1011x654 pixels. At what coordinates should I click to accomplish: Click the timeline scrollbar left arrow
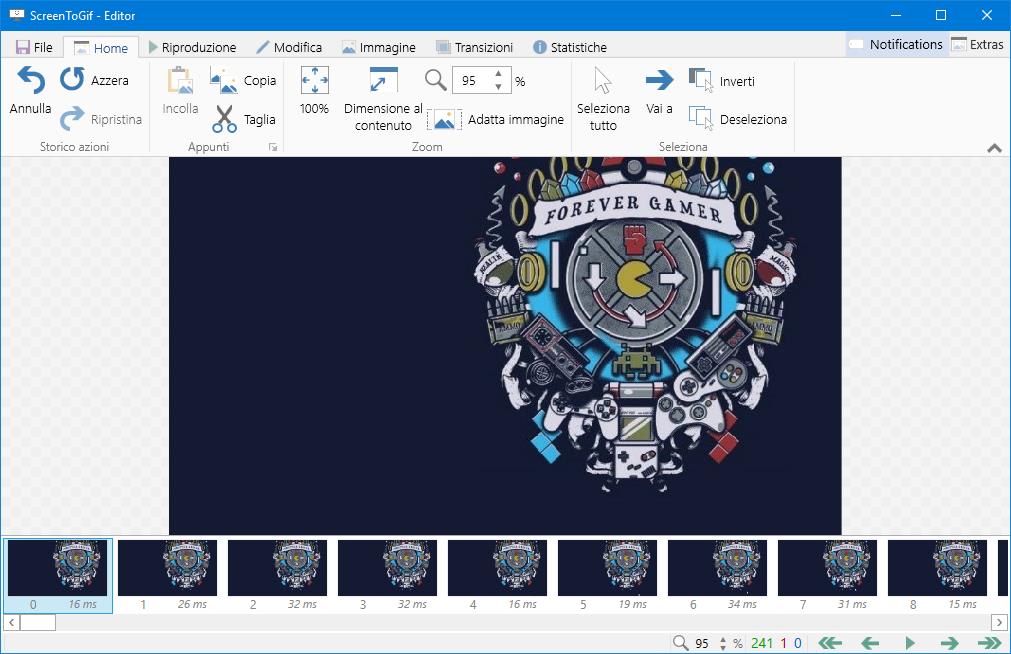click(11, 622)
